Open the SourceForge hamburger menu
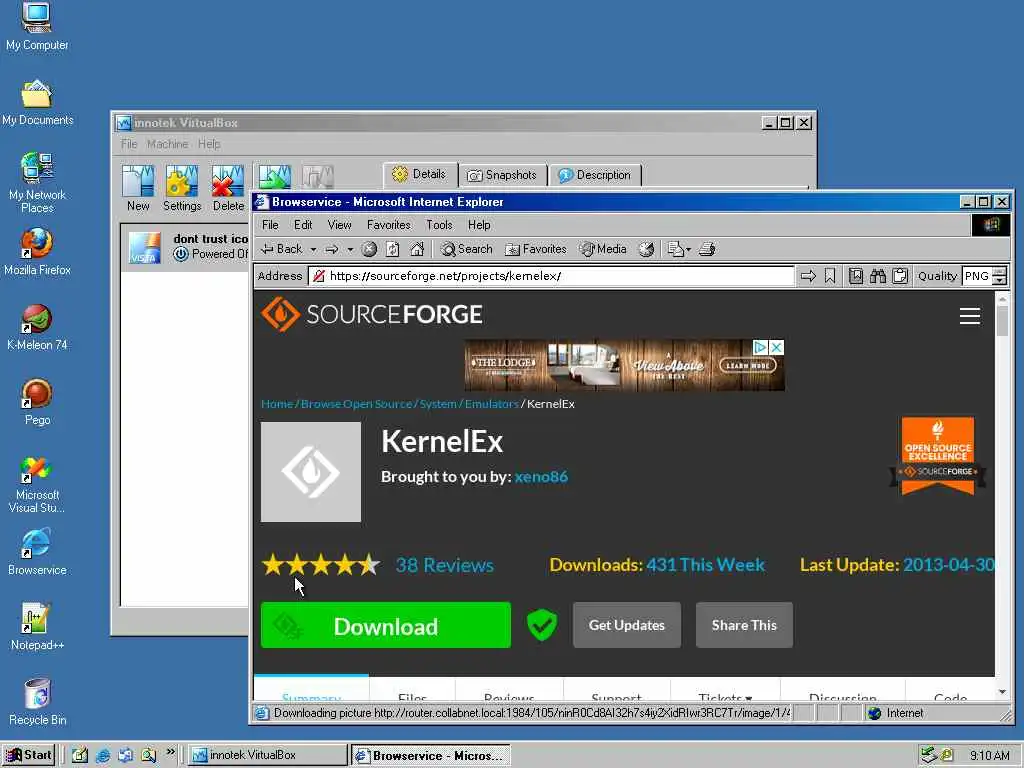The width and height of the screenshot is (1024, 768). (x=970, y=316)
